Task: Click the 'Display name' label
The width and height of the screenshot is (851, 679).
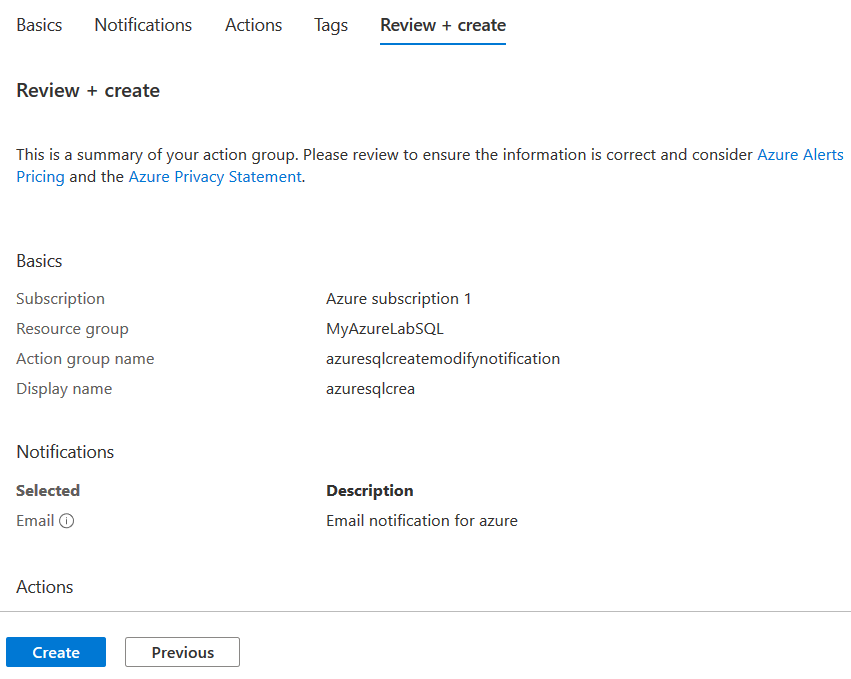Action: tap(64, 389)
